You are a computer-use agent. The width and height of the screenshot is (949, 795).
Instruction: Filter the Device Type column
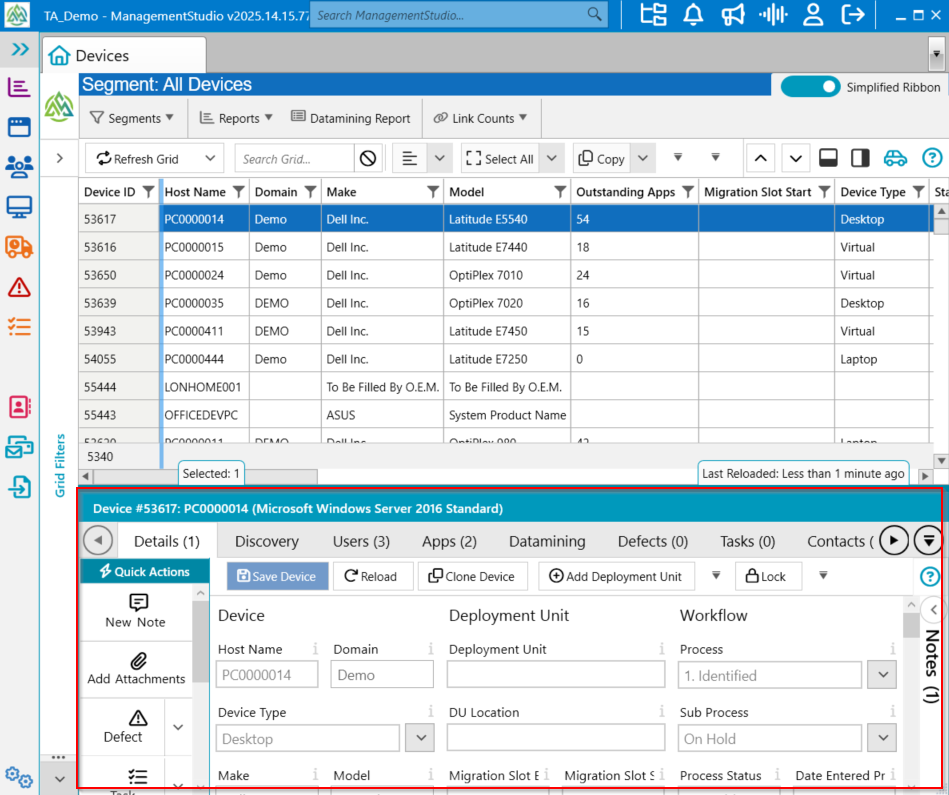tap(919, 192)
